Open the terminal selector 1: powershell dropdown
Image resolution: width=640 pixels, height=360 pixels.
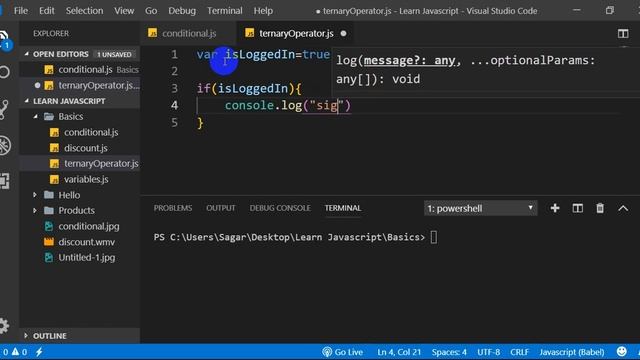(x=480, y=208)
